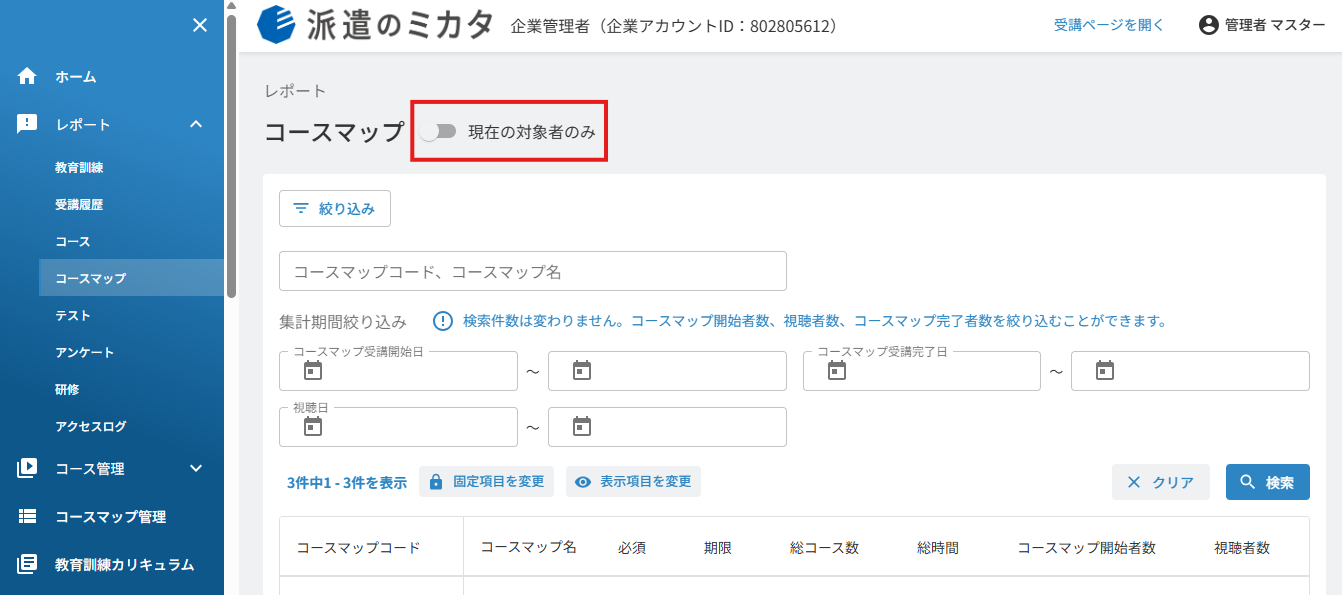Click the コース管理 play icon
Screen dimensions: 1342x595
pyautogui.click(x=27, y=468)
